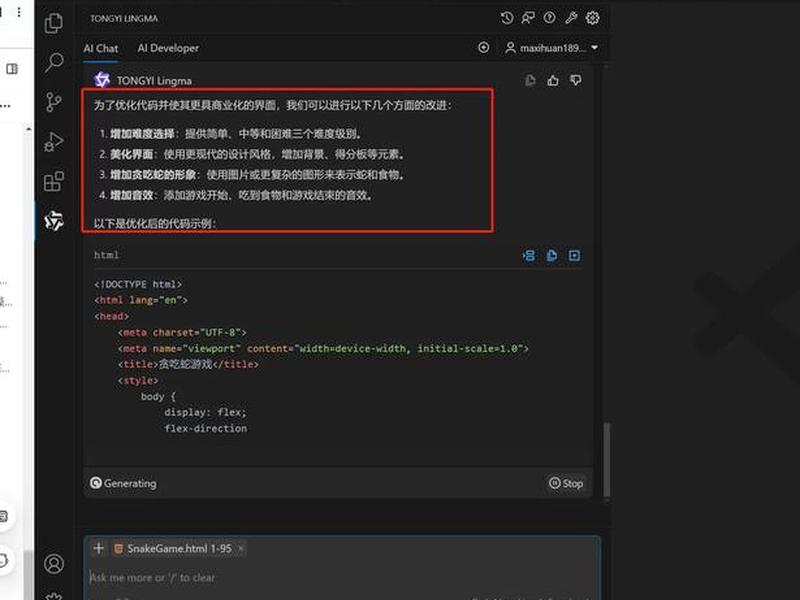
Task: Click the html language label of code block
Action: coord(107,255)
